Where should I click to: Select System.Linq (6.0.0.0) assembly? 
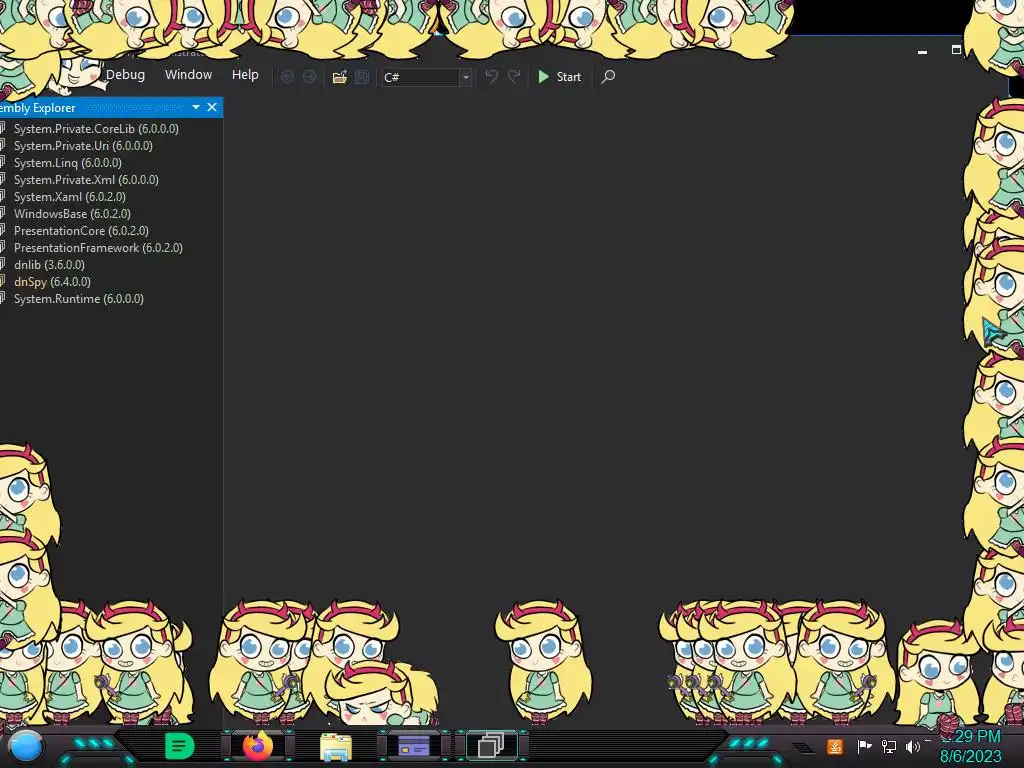(x=67, y=163)
